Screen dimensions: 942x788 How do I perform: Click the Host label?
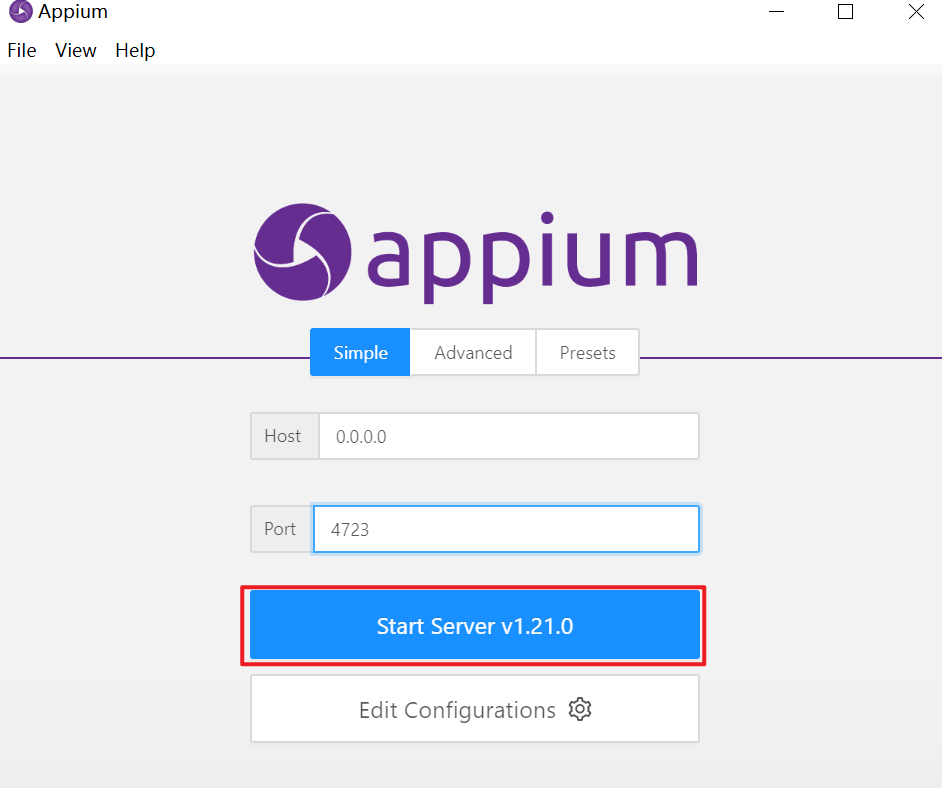283,436
